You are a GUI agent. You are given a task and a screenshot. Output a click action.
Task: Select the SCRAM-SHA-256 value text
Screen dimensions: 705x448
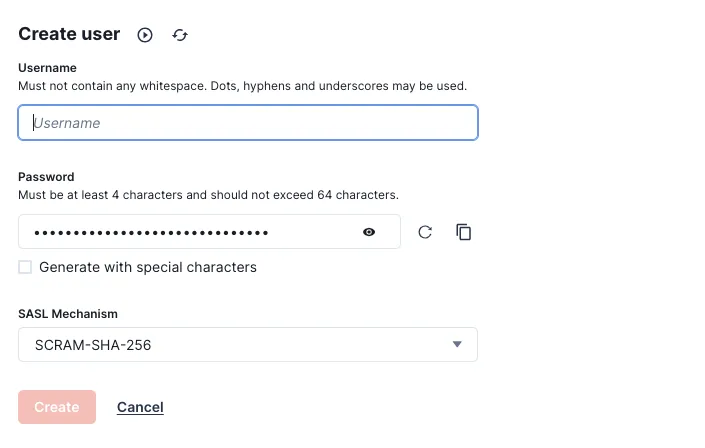pyautogui.click(x=93, y=345)
